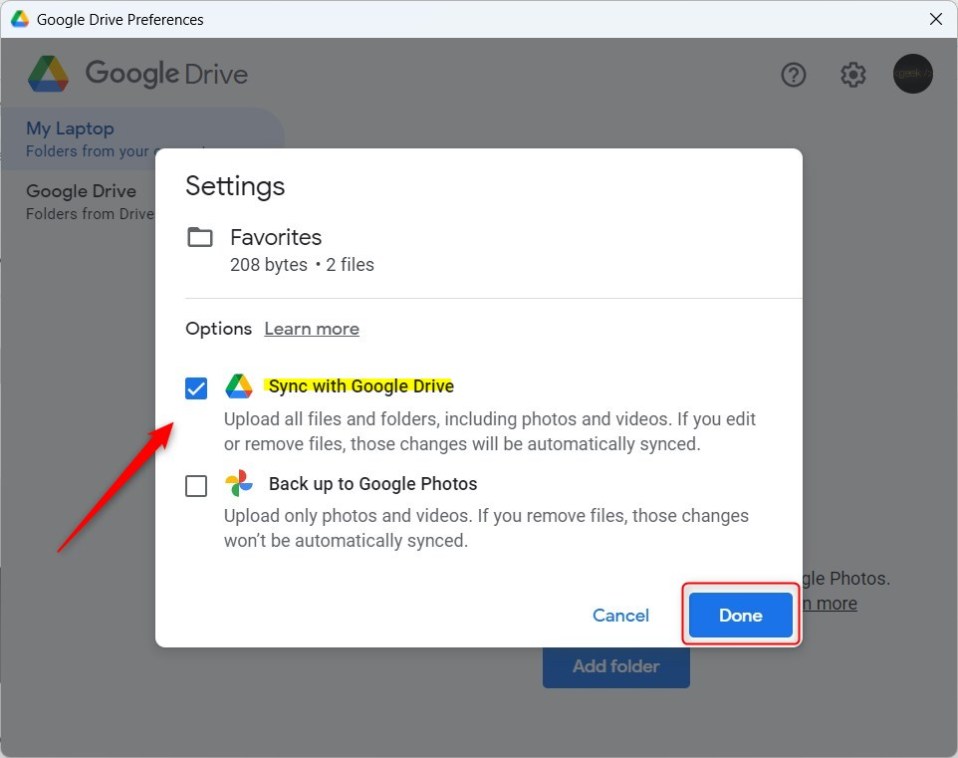Select the My Laptop sidebar tab
The width and height of the screenshot is (958, 758).
click(x=70, y=129)
